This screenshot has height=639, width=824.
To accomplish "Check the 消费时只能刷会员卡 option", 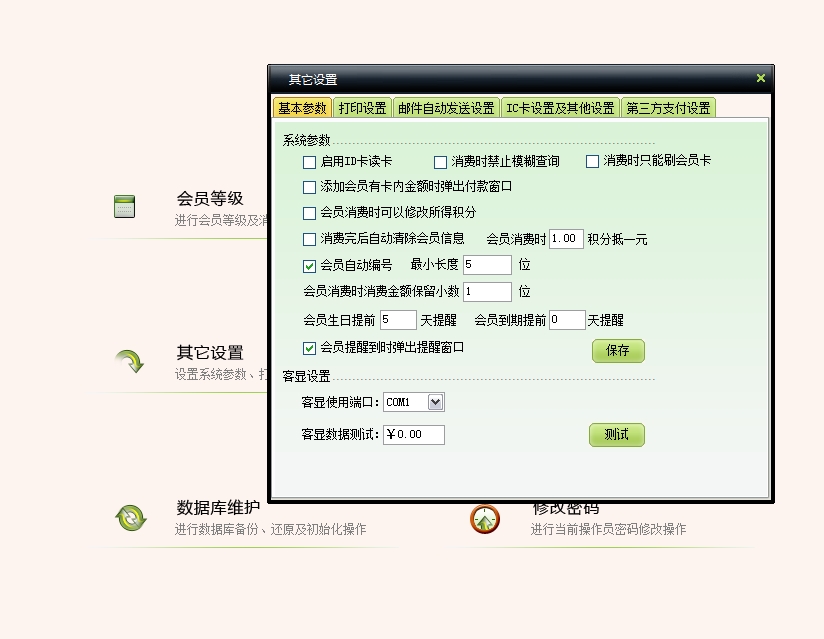I will pyautogui.click(x=593, y=162).
